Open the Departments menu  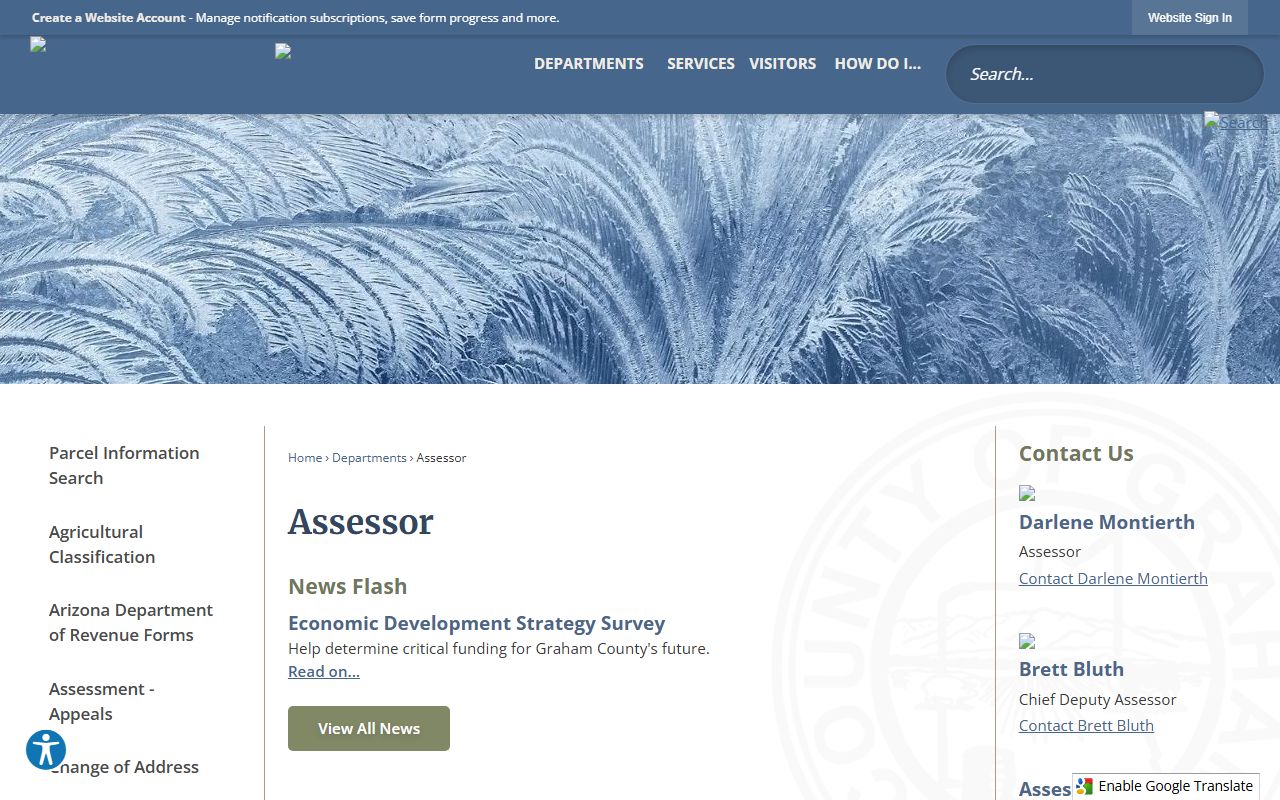tap(588, 63)
